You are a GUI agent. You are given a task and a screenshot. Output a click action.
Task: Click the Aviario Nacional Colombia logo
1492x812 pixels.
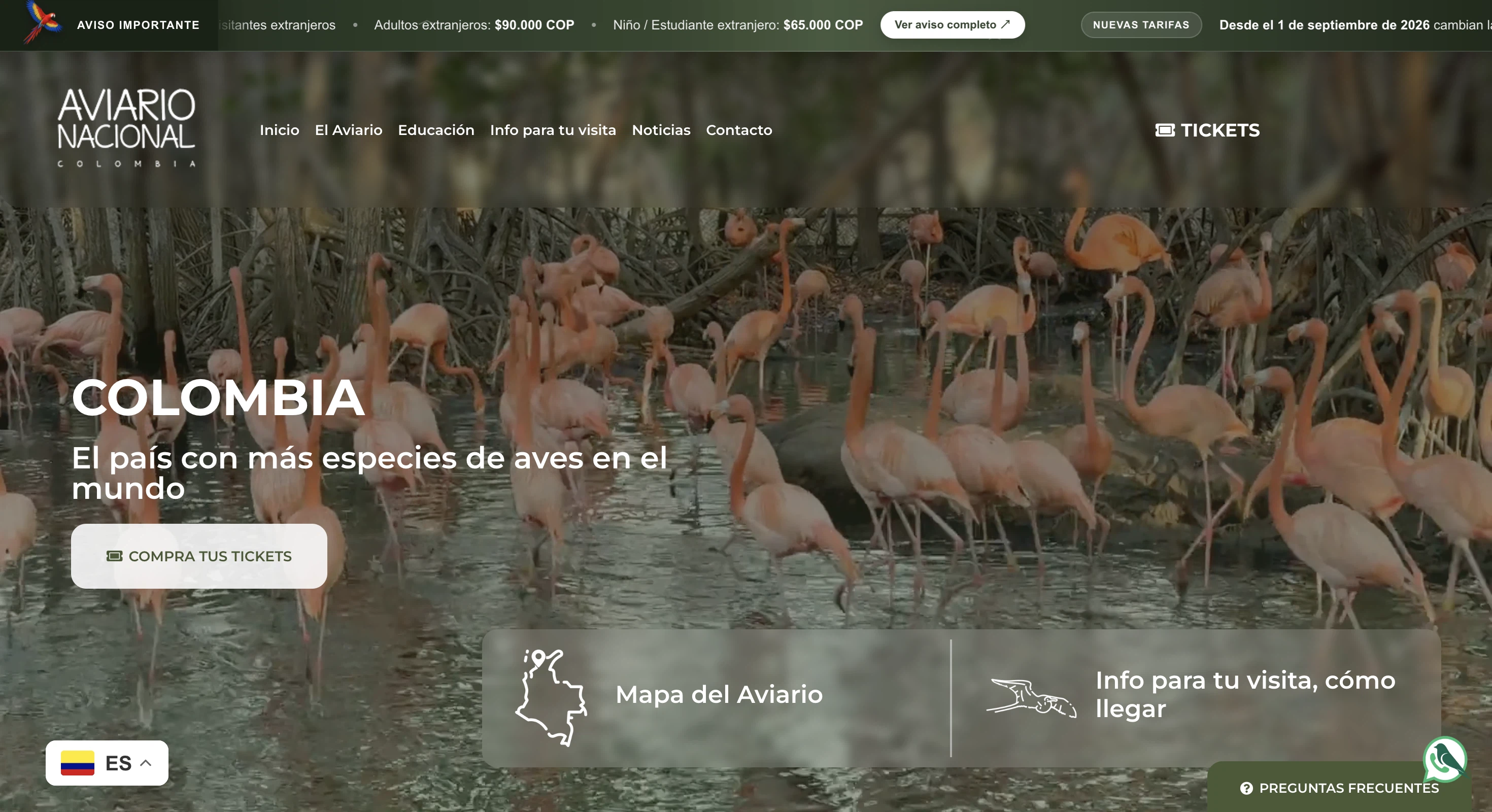pyautogui.click(x=126, y=127)
